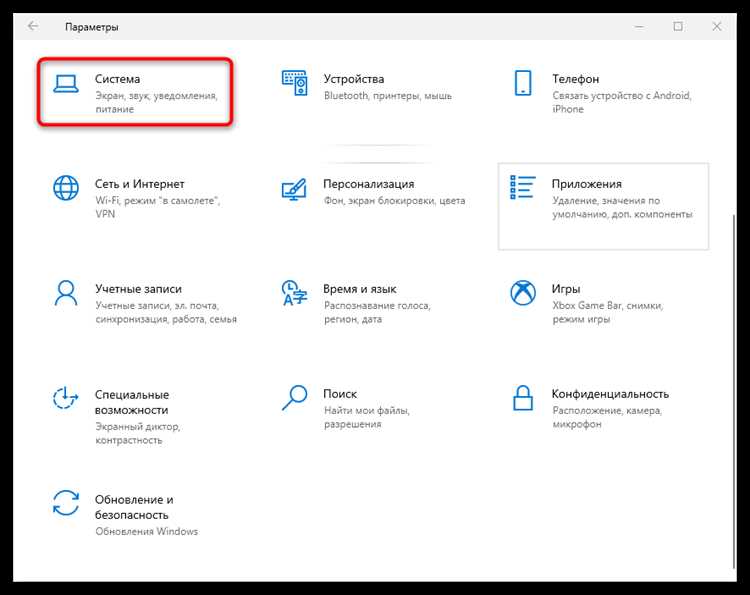Click the Приложения list icon

[523, 187]
